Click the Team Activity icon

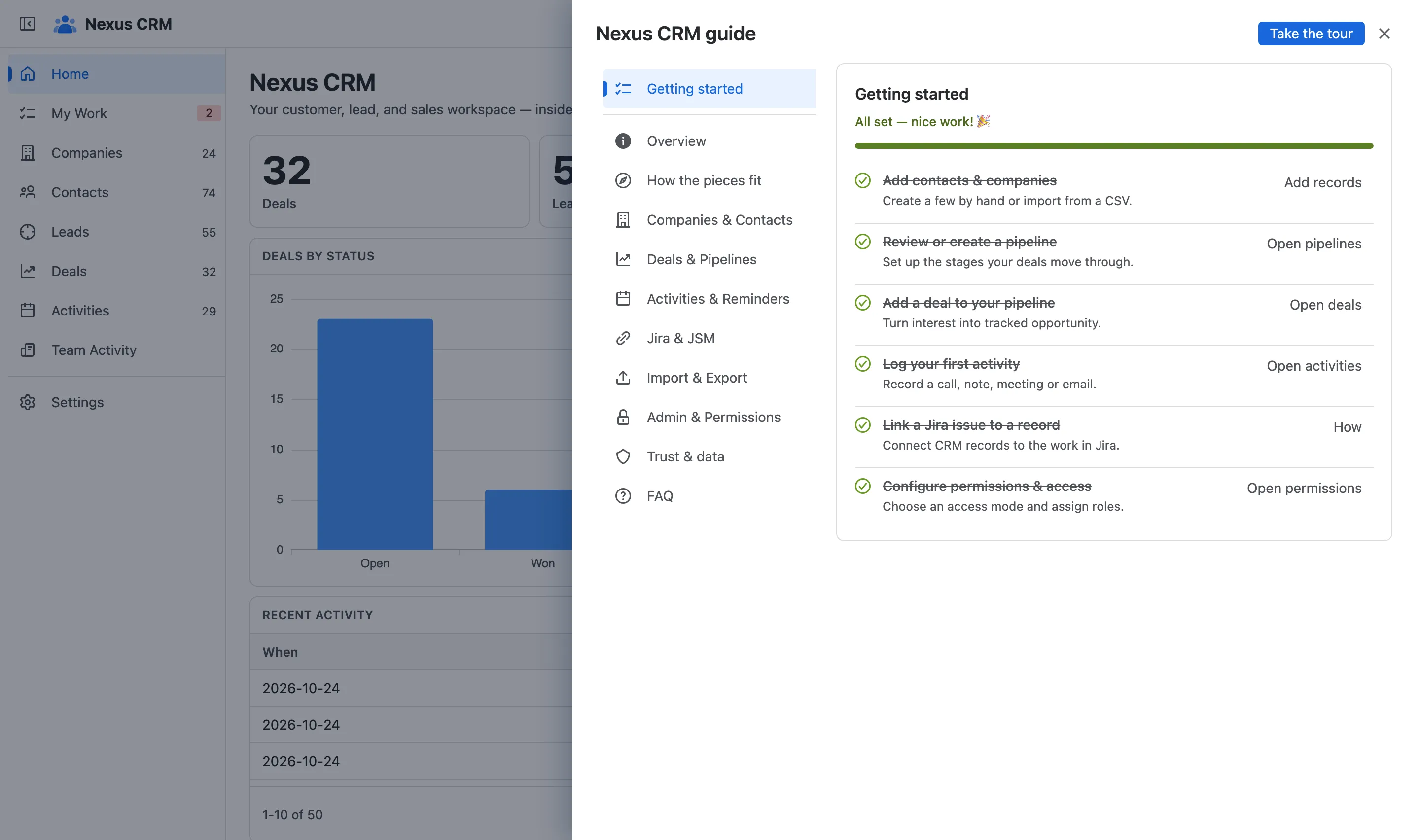pos(27,350)
